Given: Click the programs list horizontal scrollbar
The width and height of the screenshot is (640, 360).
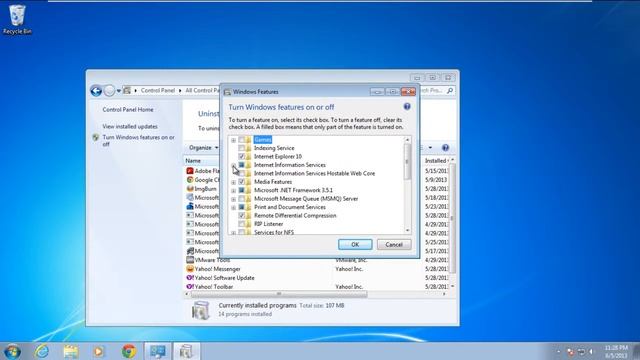Looking at the screenshot, I should point(279,294).
